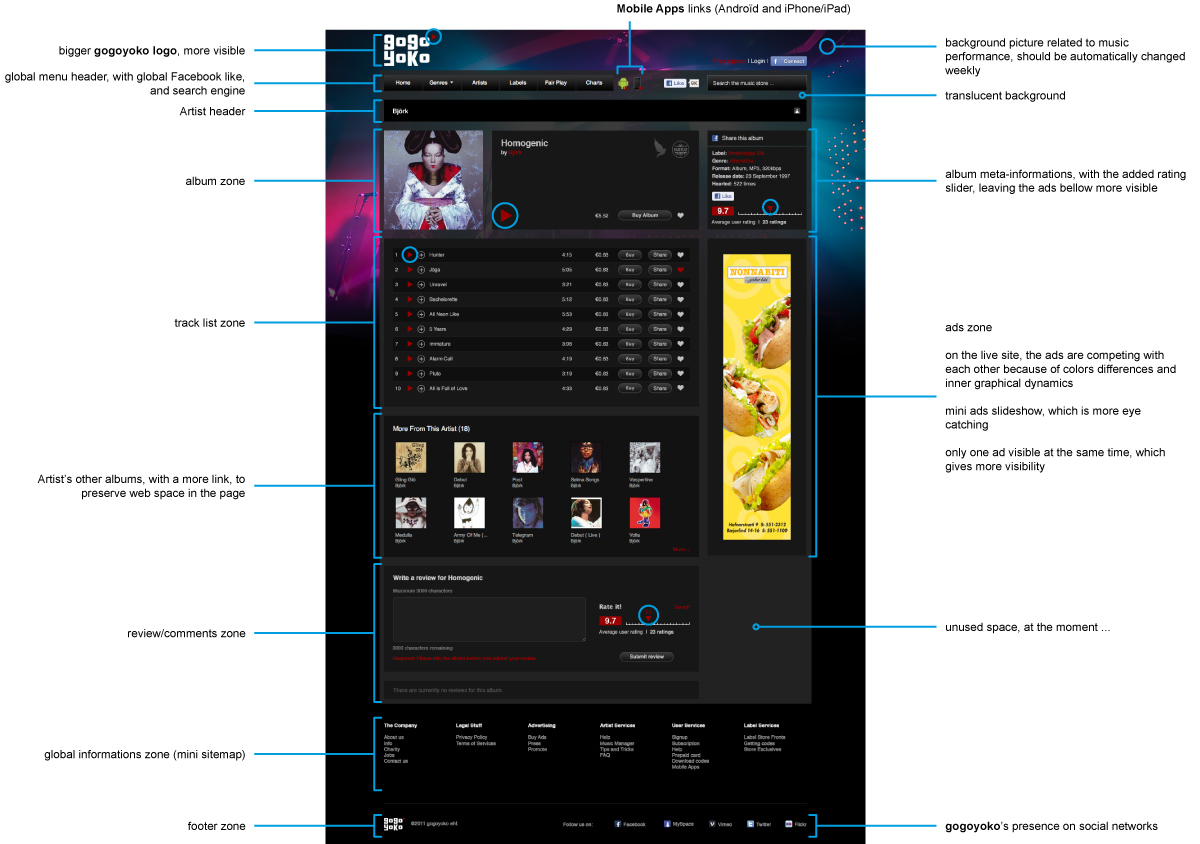This screenshot has height=844, width=1200.
Task: Open the Twitter icon in the footer
Action: (750, 824)
